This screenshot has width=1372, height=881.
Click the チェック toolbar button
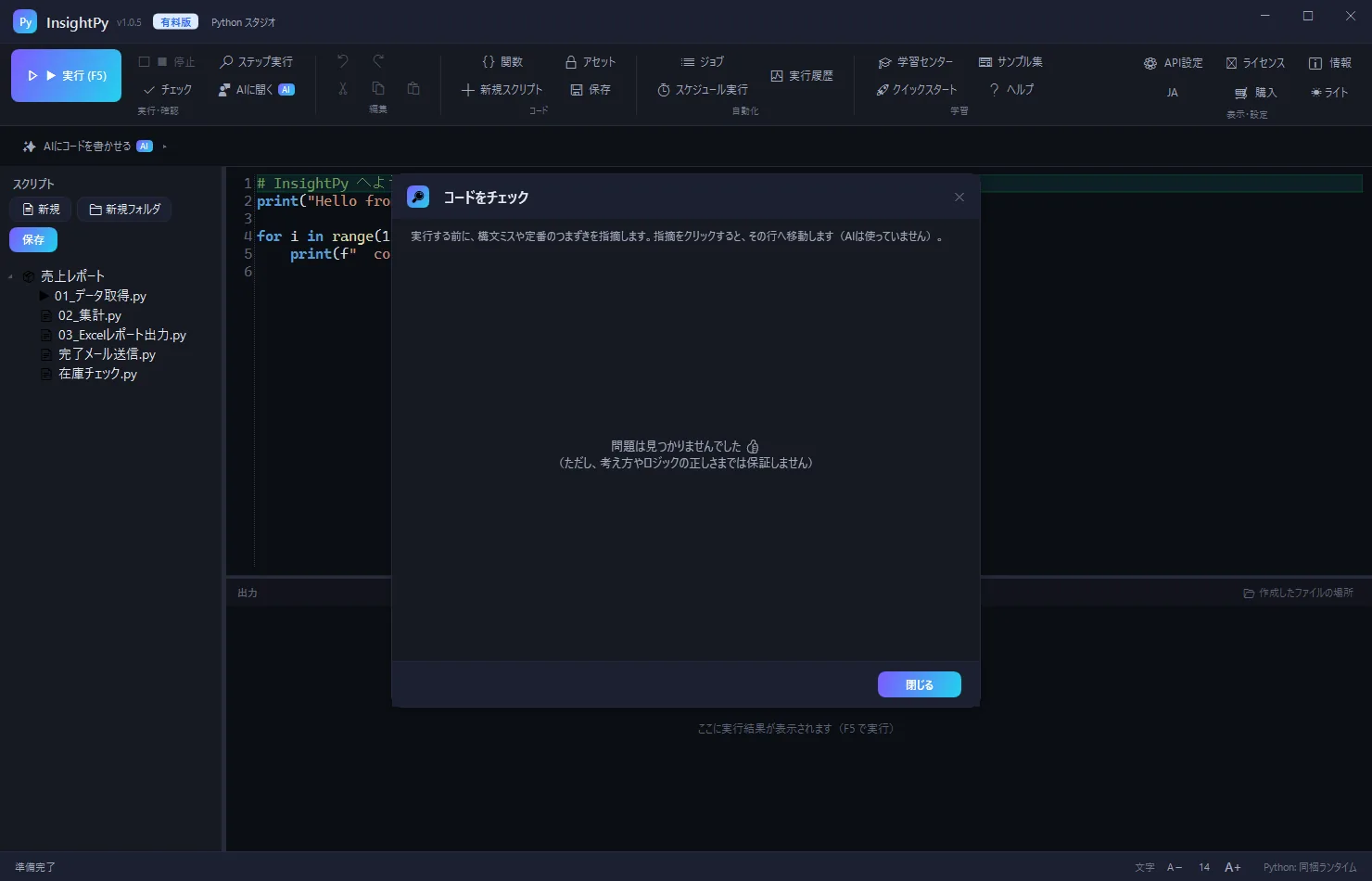168,90
